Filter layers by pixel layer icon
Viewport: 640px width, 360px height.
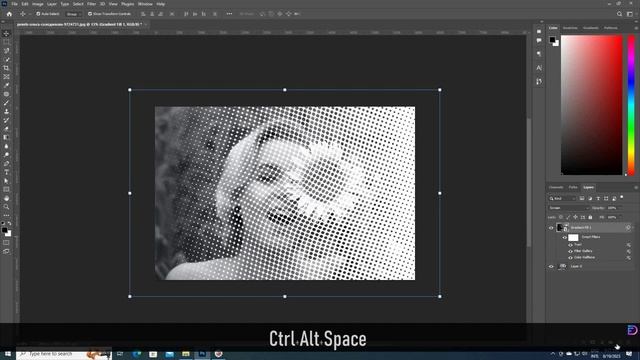coord(582,198)
